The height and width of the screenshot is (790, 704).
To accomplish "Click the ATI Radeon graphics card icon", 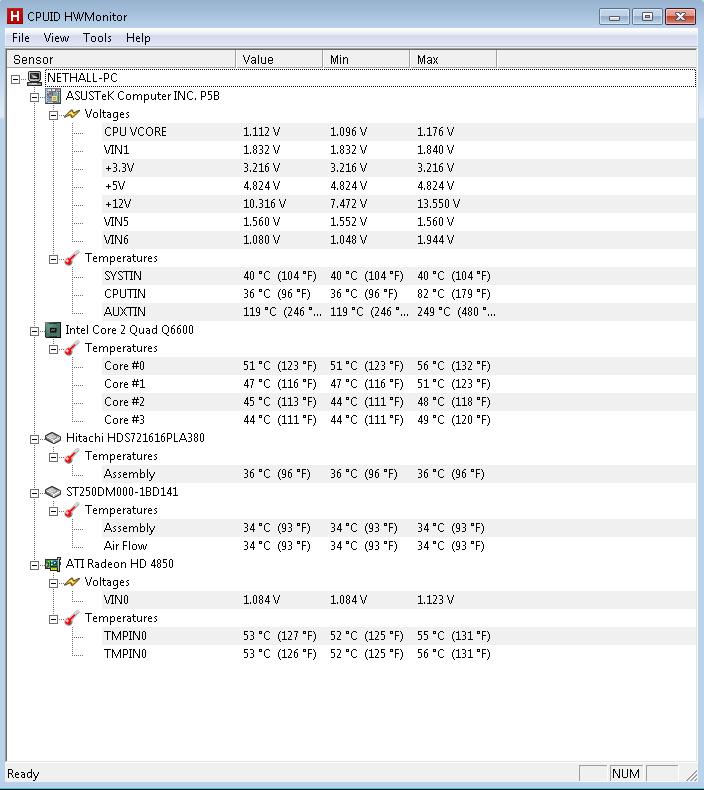I will tap(53, 564).
